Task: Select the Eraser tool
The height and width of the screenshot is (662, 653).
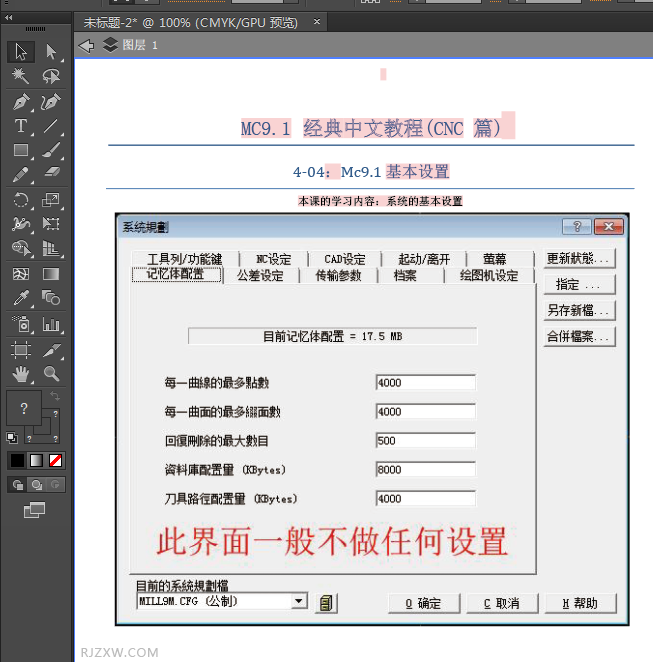Action: click(51, 172)
